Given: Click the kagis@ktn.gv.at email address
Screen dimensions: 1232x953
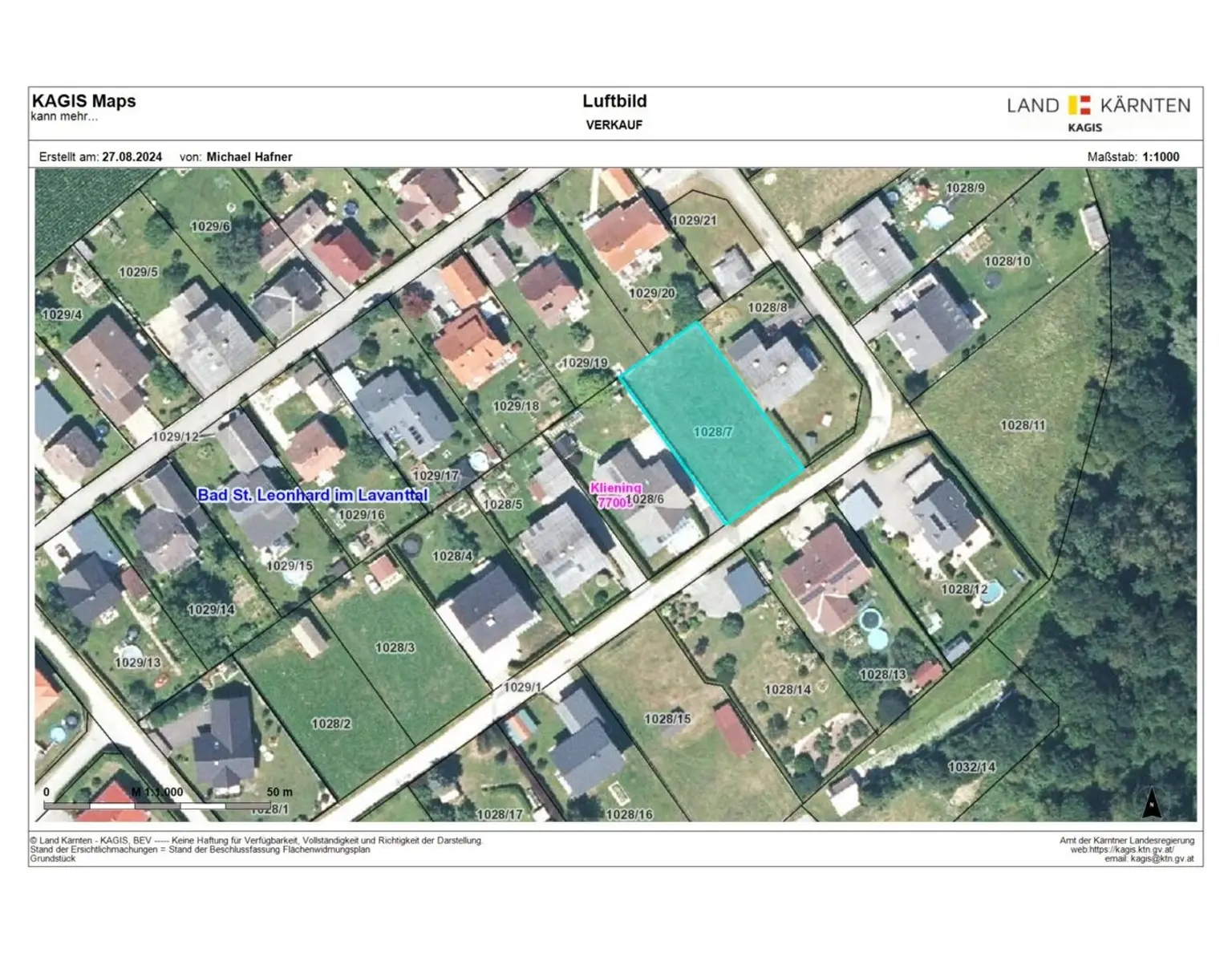Looking at the screenshot, I should (1161, 858).
